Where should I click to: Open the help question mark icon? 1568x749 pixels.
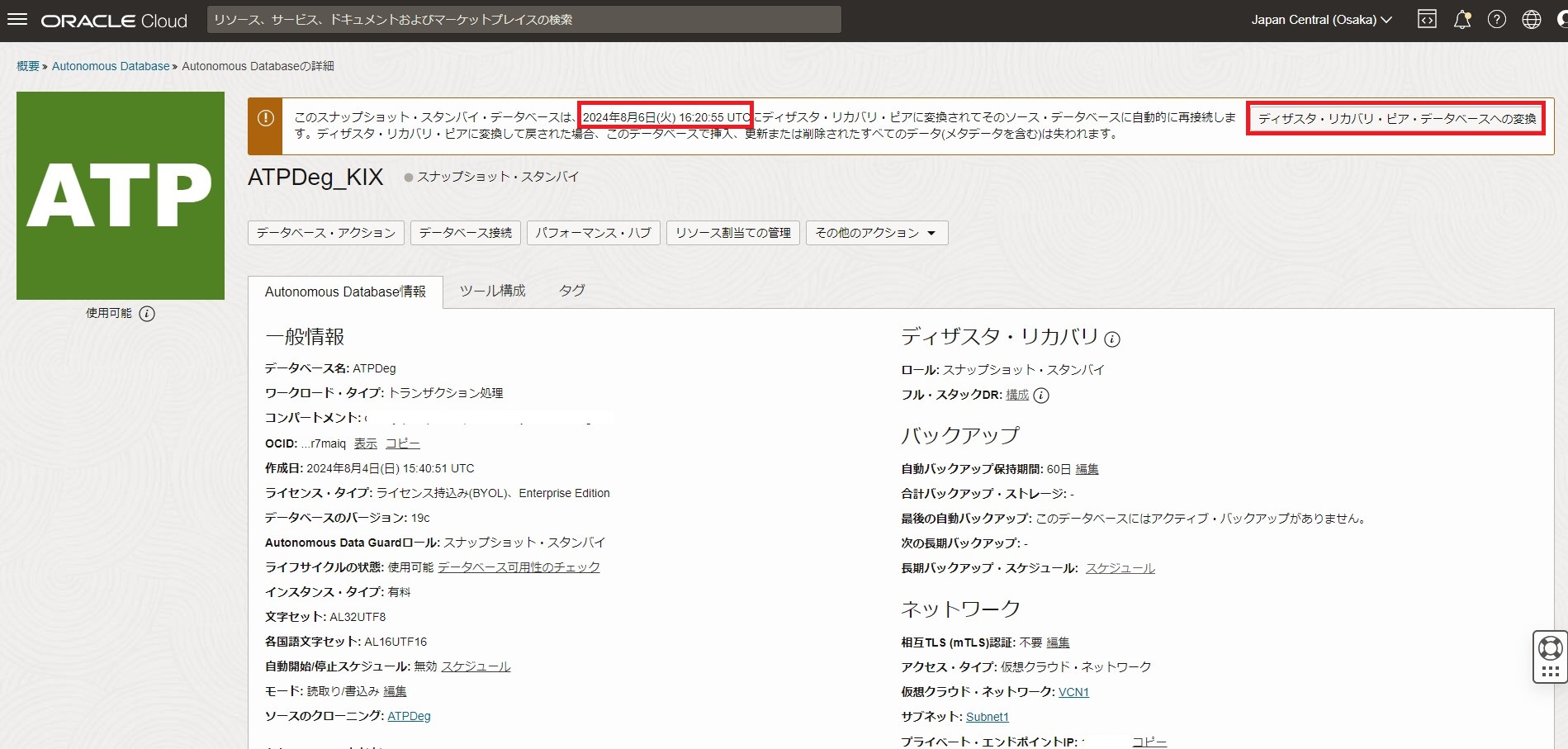tap(1496, 20)
